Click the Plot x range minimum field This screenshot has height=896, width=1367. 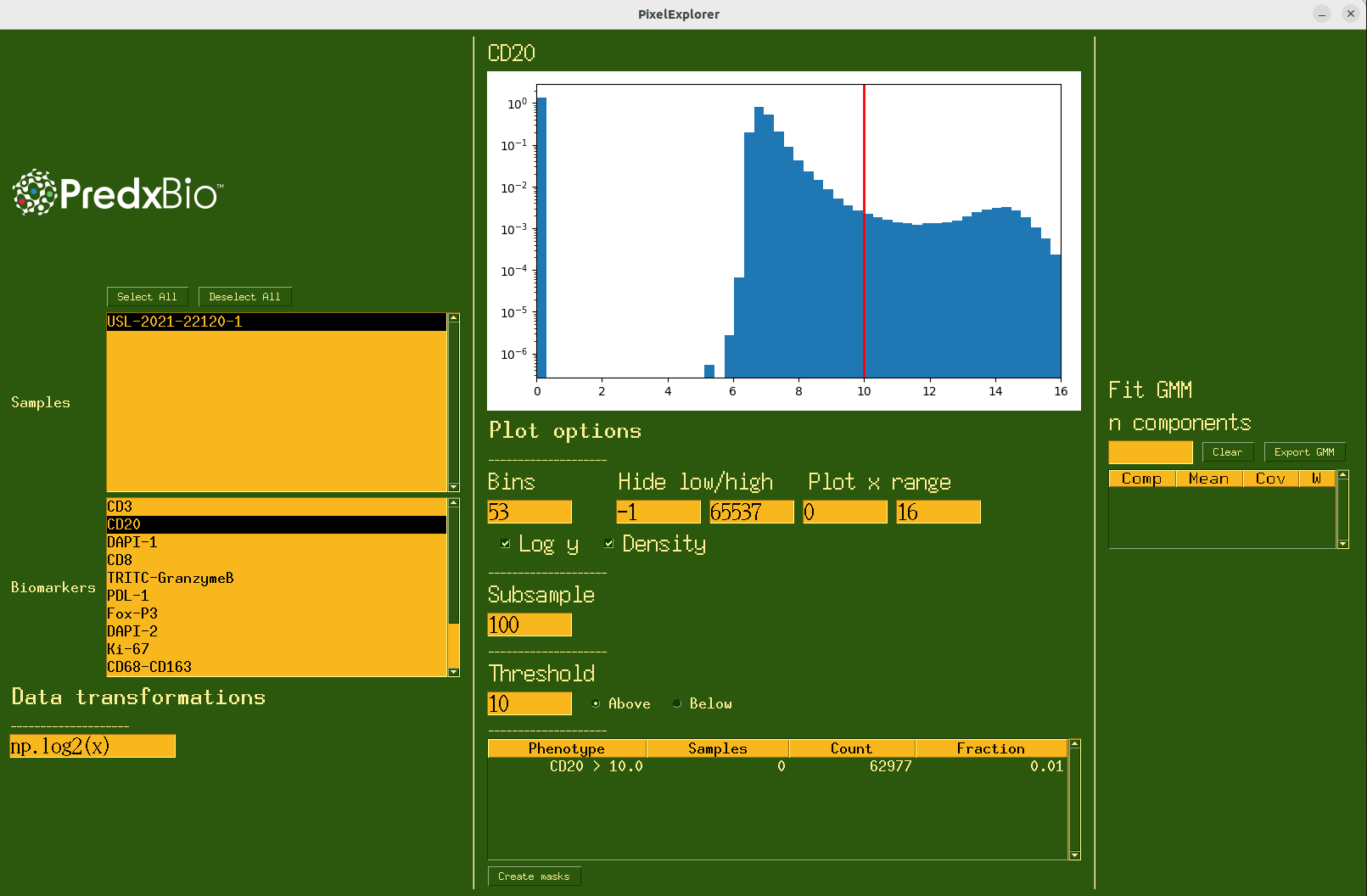845,512
